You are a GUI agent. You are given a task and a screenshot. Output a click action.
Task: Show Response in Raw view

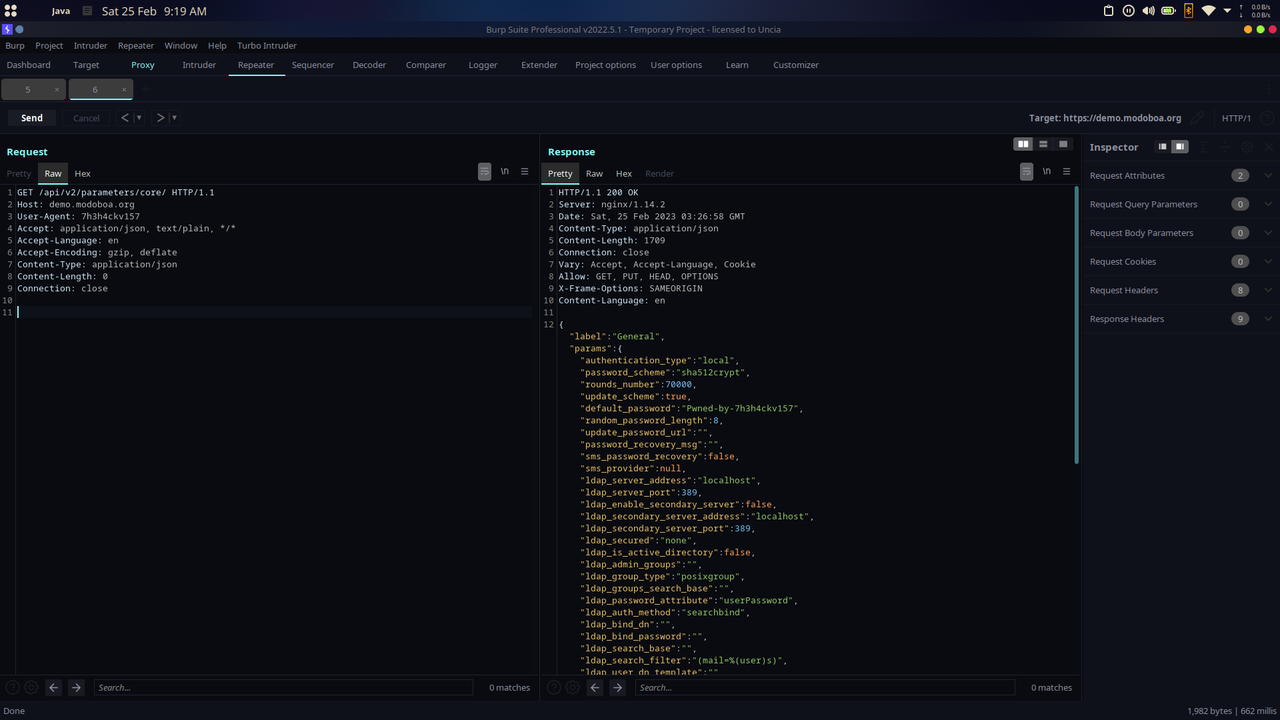[594, 174]
